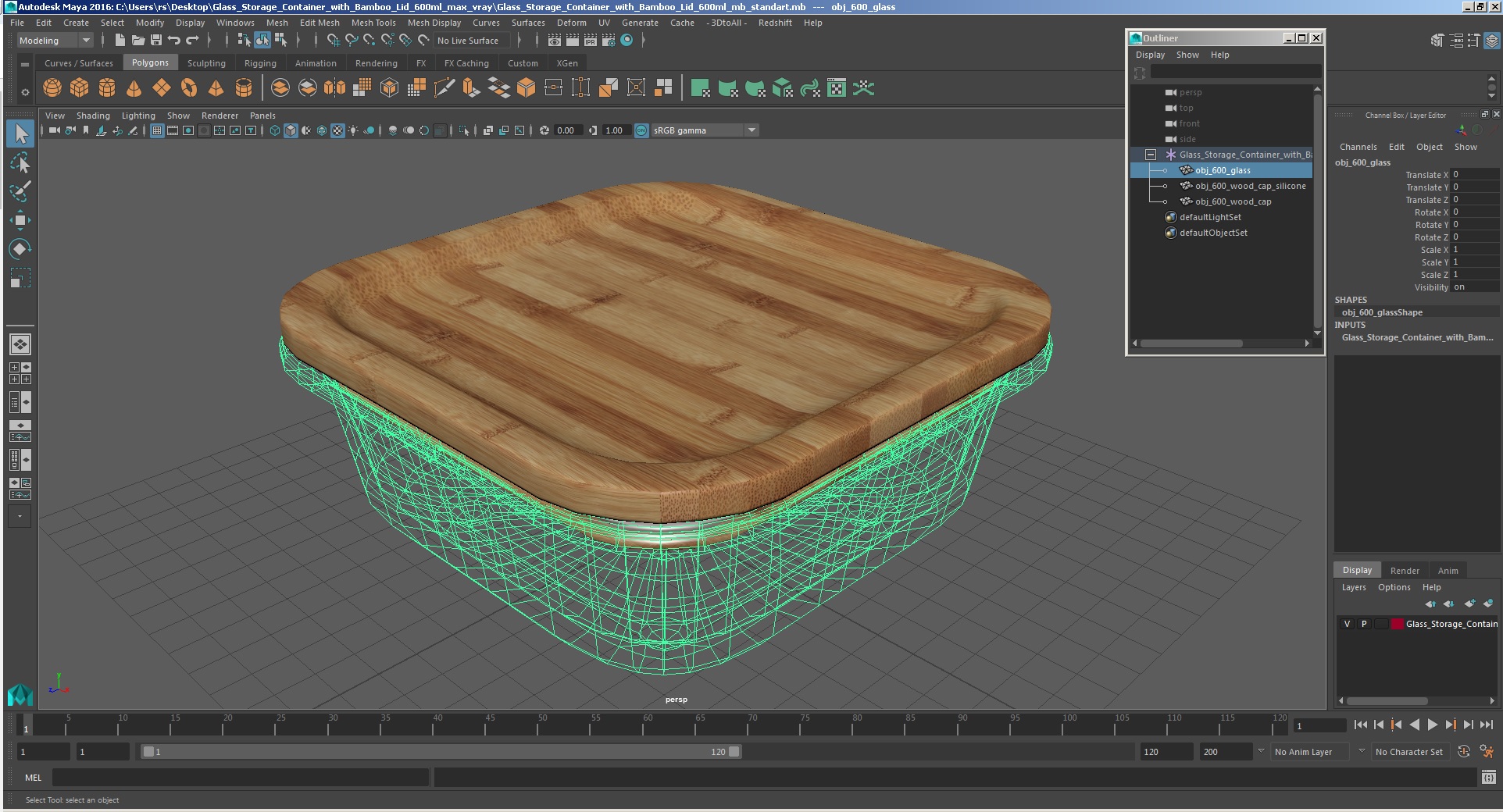Activate the Paint selection tool
This screenshot has width=1503, height=812.
(20, 191)
